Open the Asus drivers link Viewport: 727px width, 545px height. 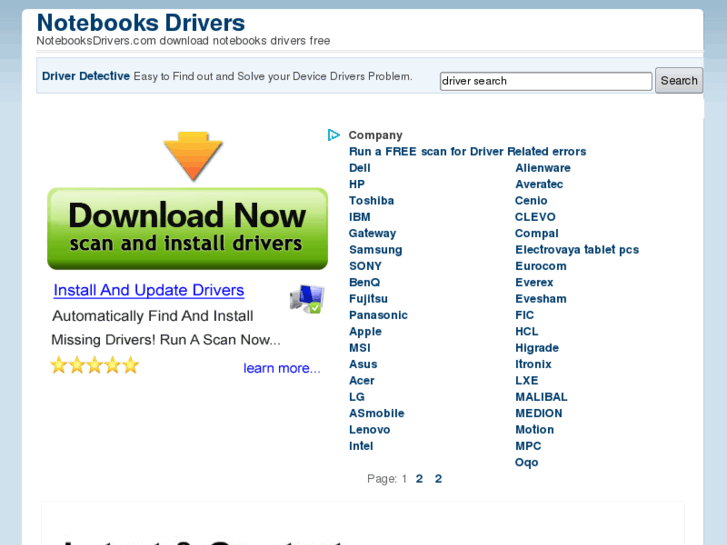pyautogui.click(x=363, y=364)
